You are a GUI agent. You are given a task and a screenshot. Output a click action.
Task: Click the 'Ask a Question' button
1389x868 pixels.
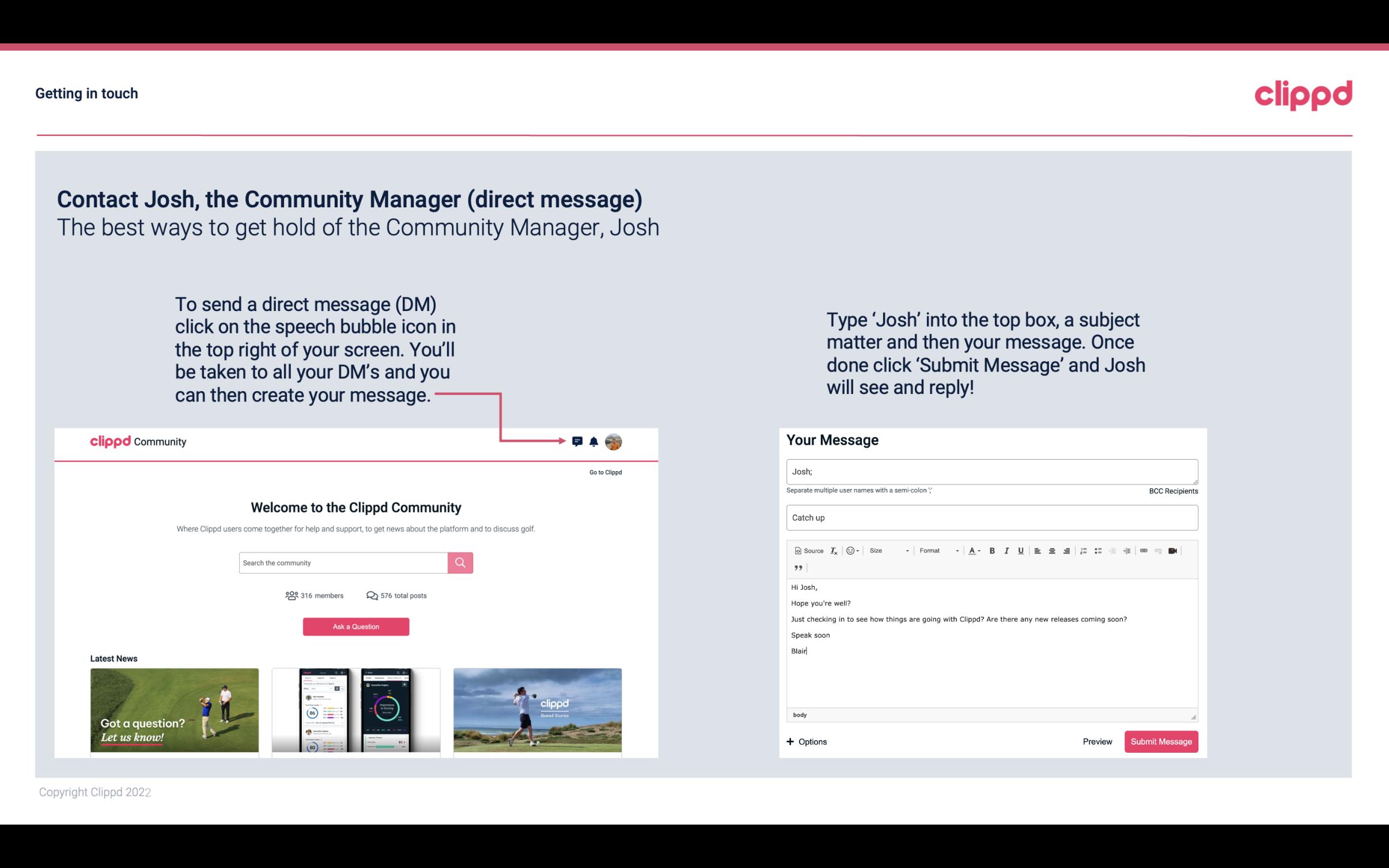click(x=356, y=626)
